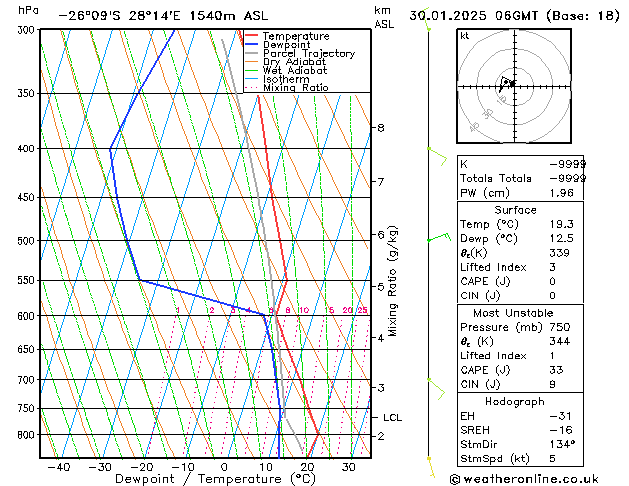Viewport: 629px width, 486px height.
Task: Click the Pressure (mb) value '750'
Action: pyautogui.click(x=560, y=327)
